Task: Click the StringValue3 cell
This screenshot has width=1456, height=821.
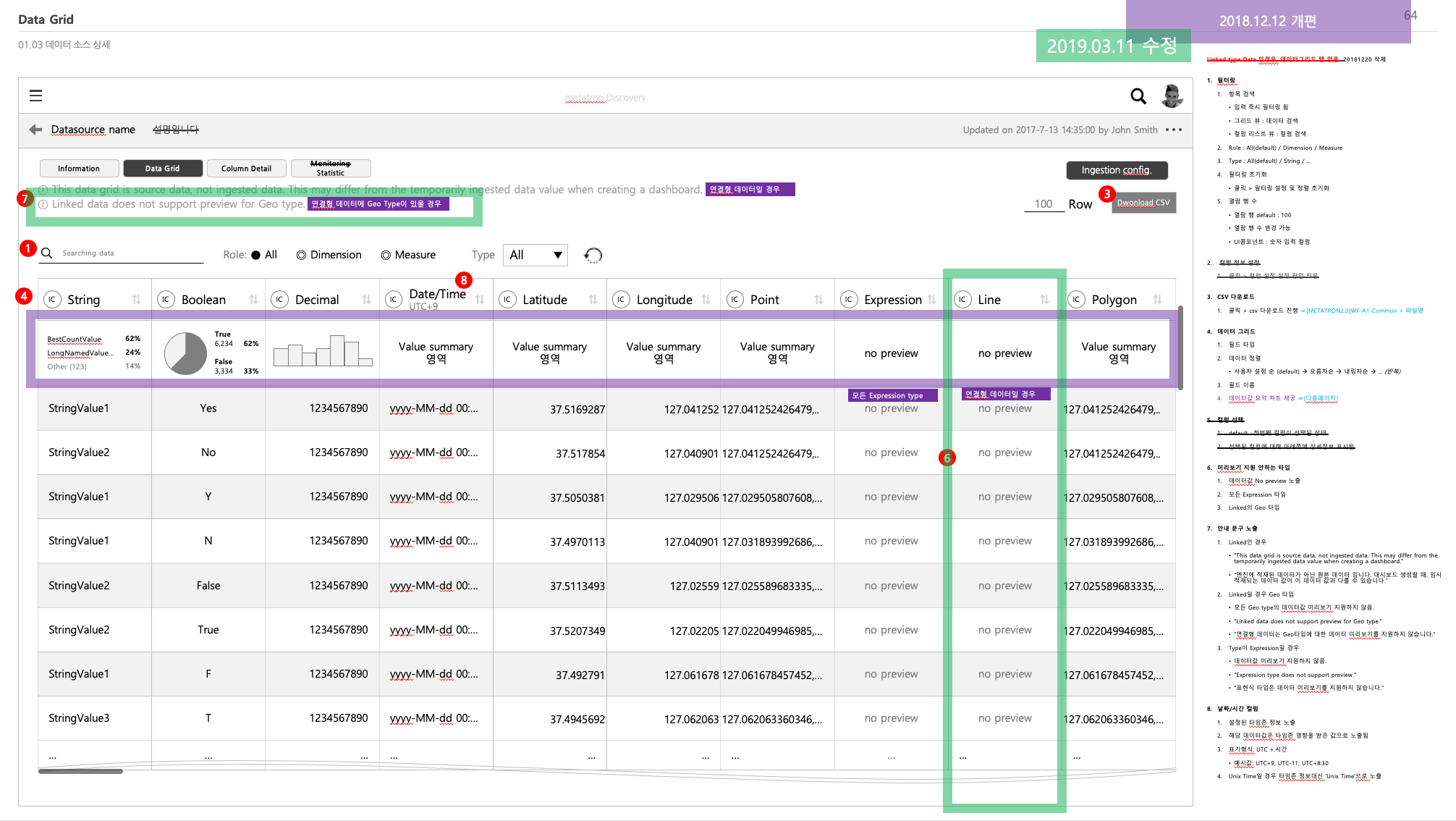Action: [x=79, y=718]
